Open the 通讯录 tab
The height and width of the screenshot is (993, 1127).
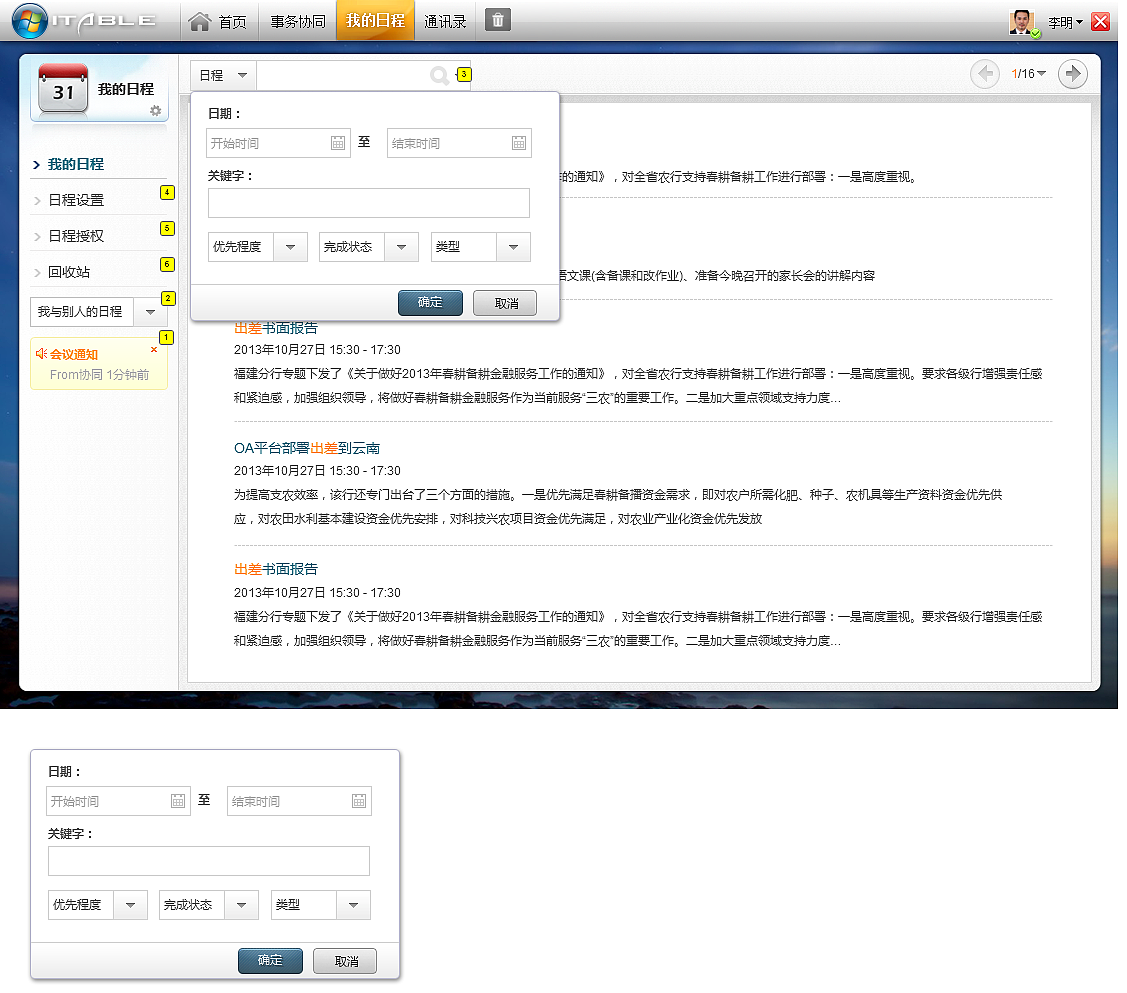(x=446, y=21)
